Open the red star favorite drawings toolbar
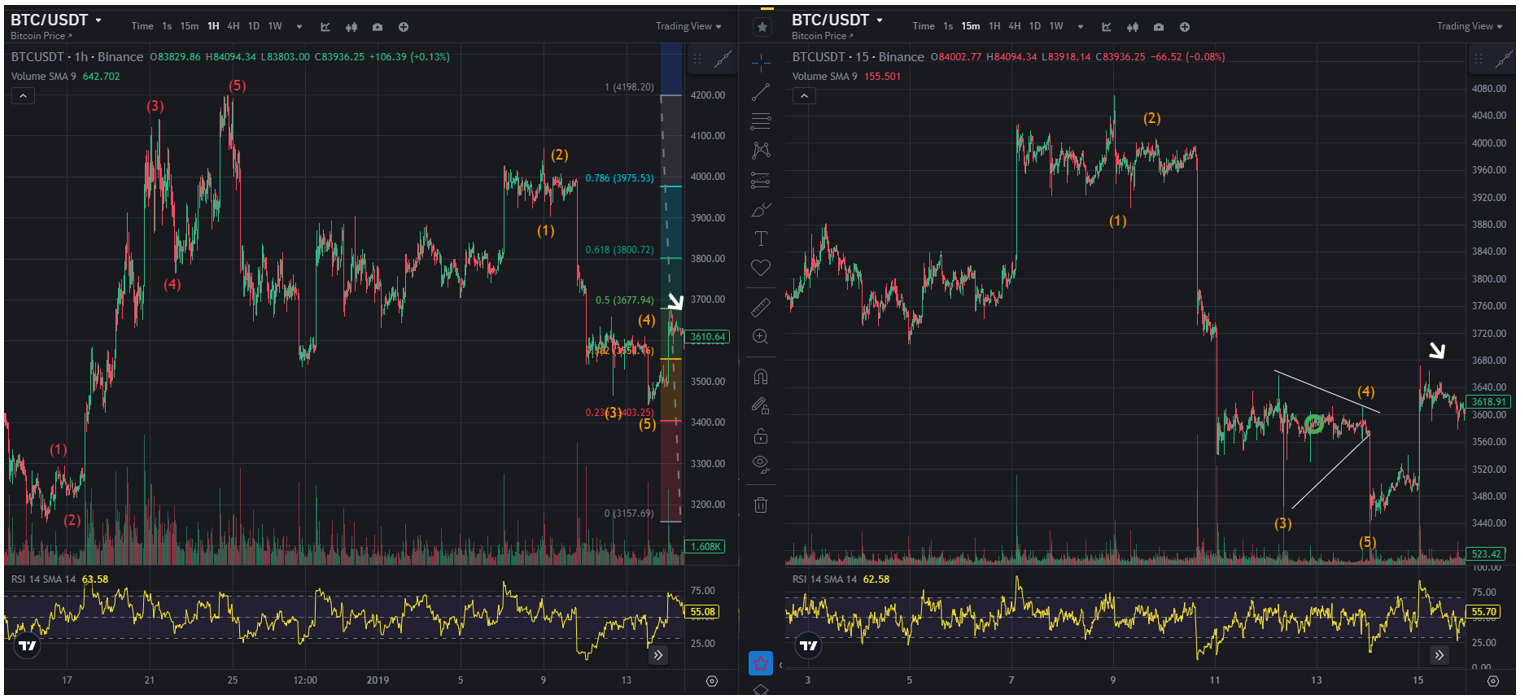The height and width of the screenshot is (697, 1523). pos(761,662)
